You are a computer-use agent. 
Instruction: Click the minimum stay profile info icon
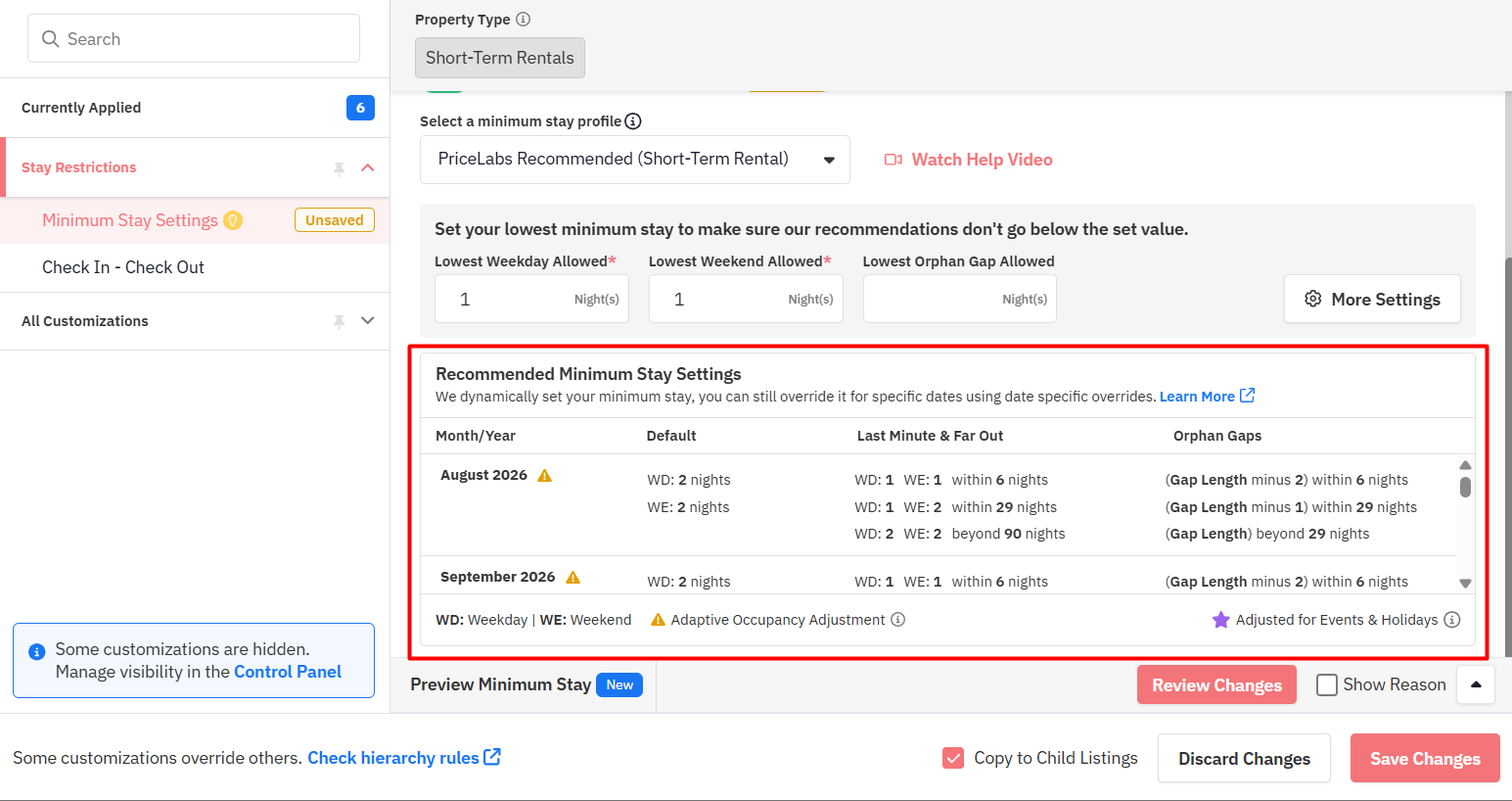click(x=633, y=121)
